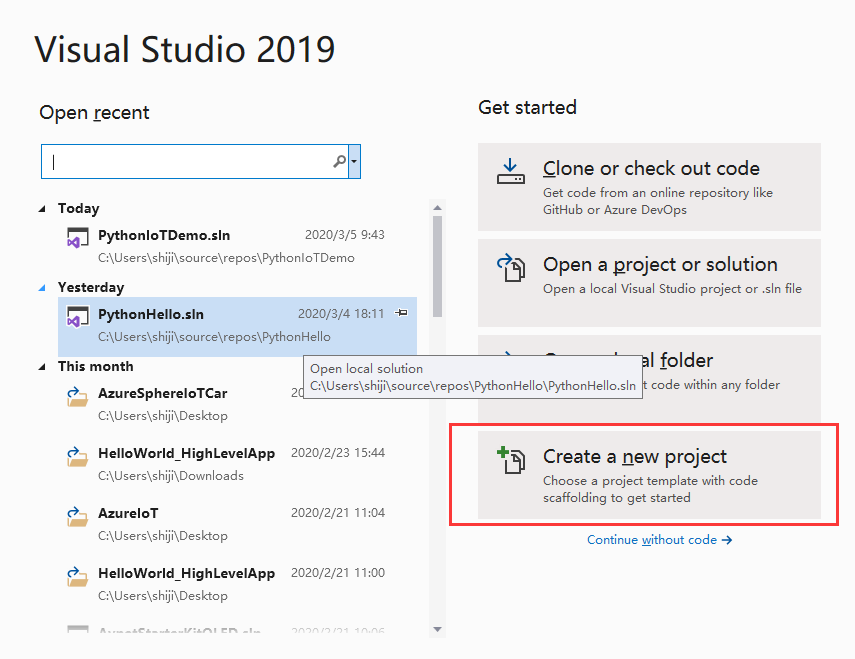Click the PythonHello.sln solution icon
Image resolution: width=855 pixels, height=659 pixels.
pos(77,317)
